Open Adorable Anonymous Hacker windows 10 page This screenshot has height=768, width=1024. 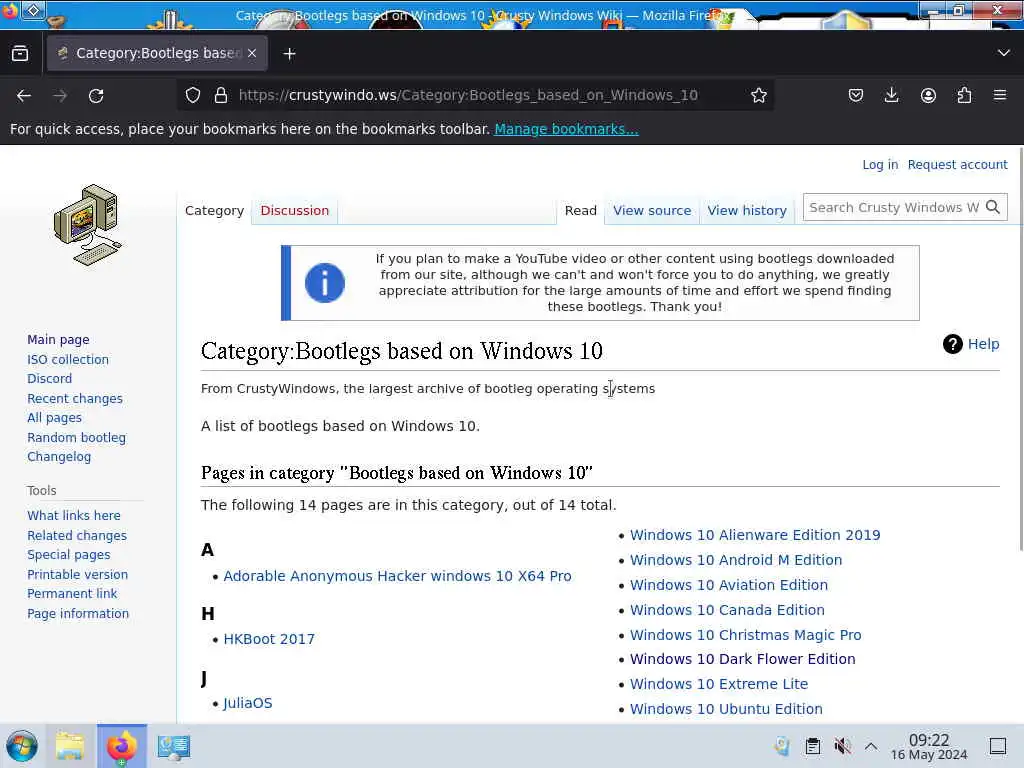click(397, 576)
